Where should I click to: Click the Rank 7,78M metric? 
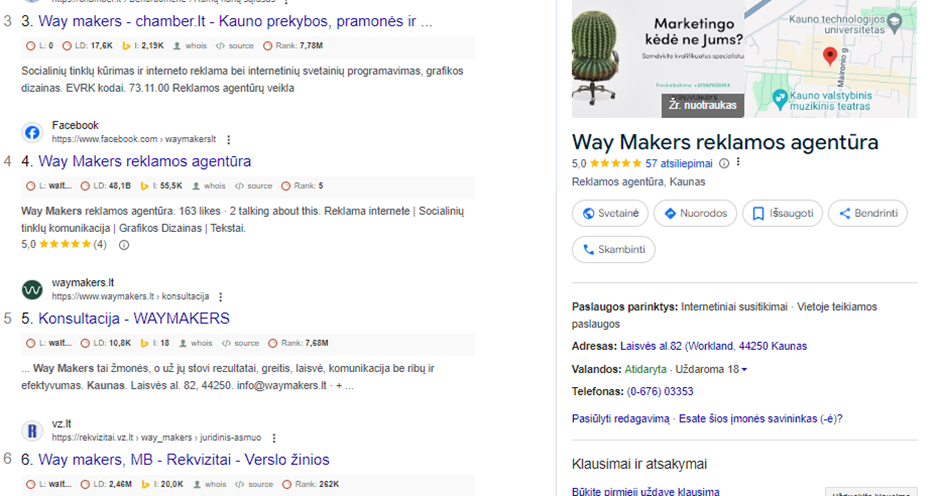click(x=293, y=46)
